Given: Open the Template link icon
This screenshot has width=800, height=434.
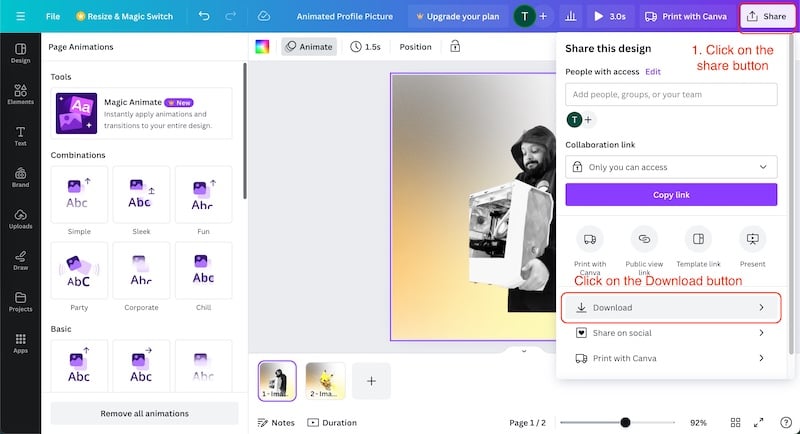Looking at the screenshot, I should [x=698, y=239].
